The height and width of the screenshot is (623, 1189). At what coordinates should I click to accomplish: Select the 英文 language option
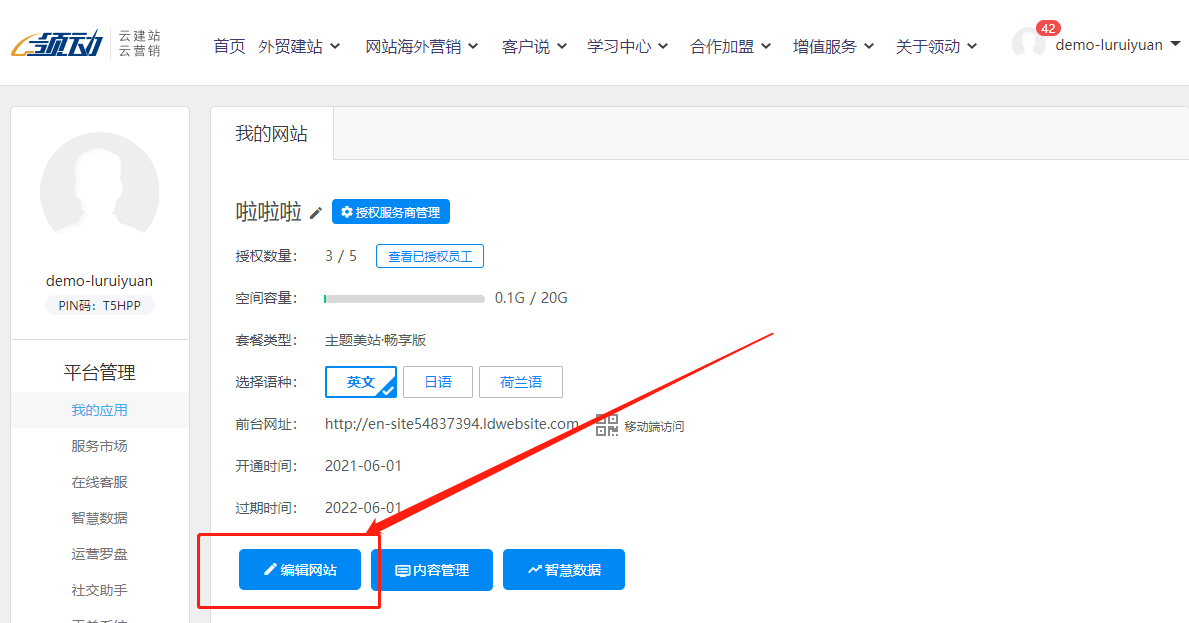tap(360, 382)
